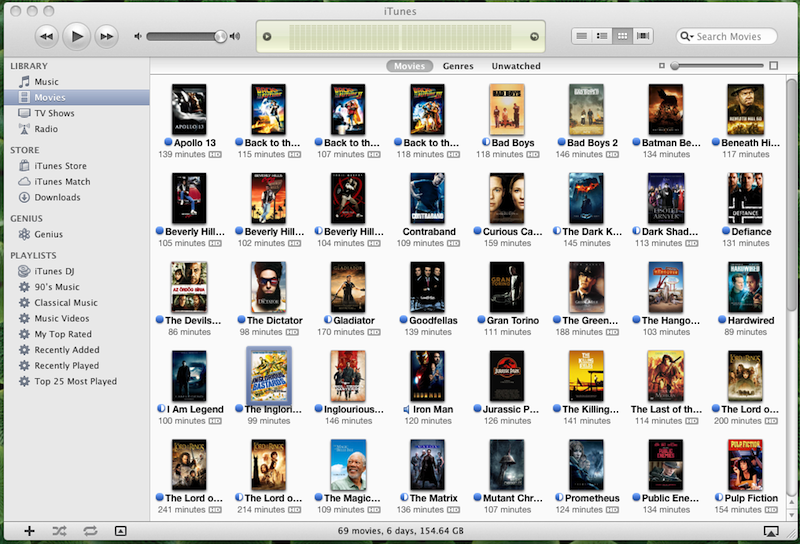Switch to Cover Flow view icon
Viewport: 800px width, 544px height.
coord(643,36)
